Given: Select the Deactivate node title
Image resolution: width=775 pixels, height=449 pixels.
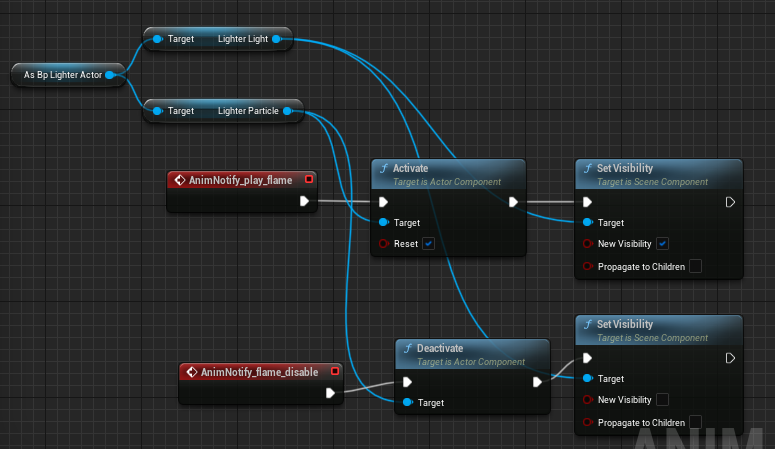Looking at the screenshot, I should 440,348.
